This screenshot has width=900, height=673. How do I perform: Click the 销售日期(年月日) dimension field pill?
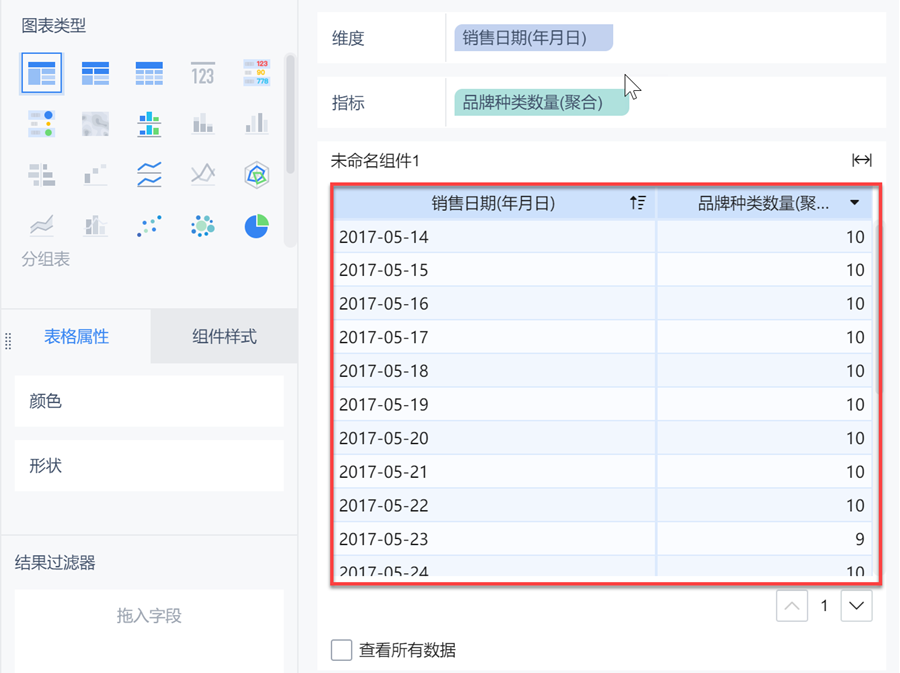coord(533,39)
